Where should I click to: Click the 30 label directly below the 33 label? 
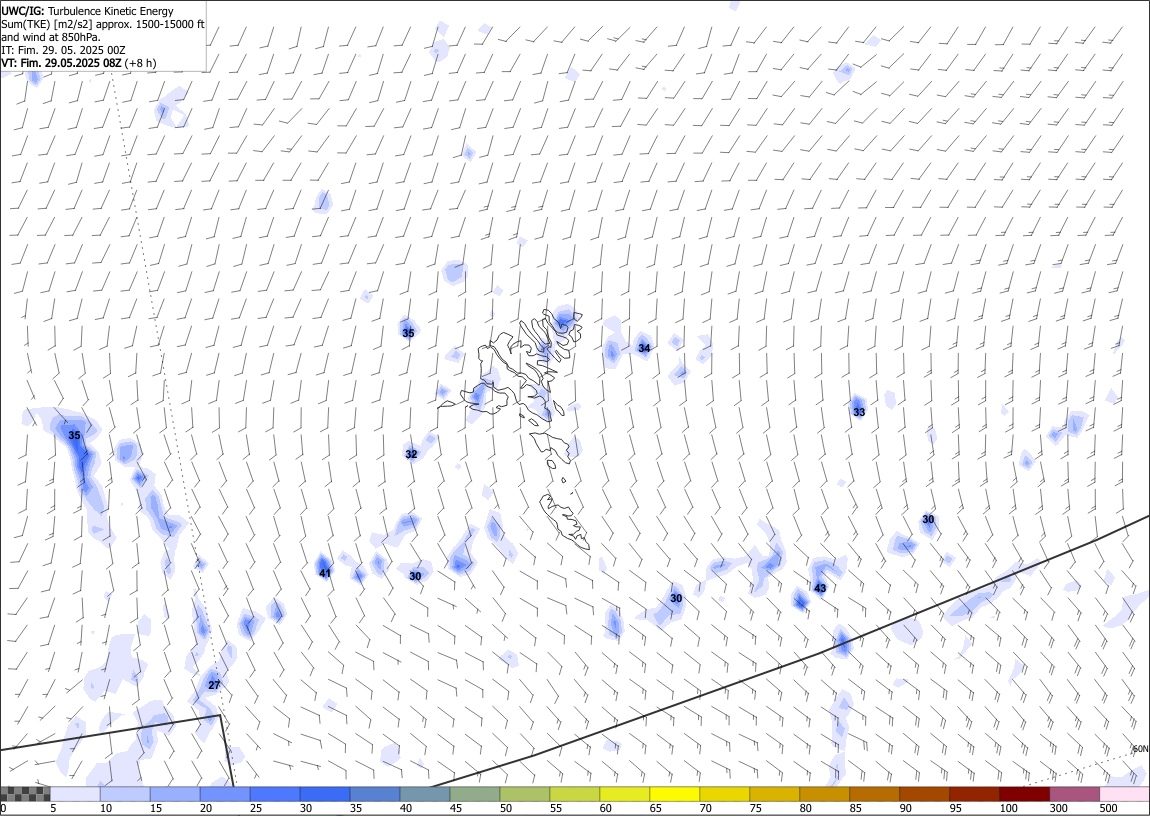pos(928,520)
